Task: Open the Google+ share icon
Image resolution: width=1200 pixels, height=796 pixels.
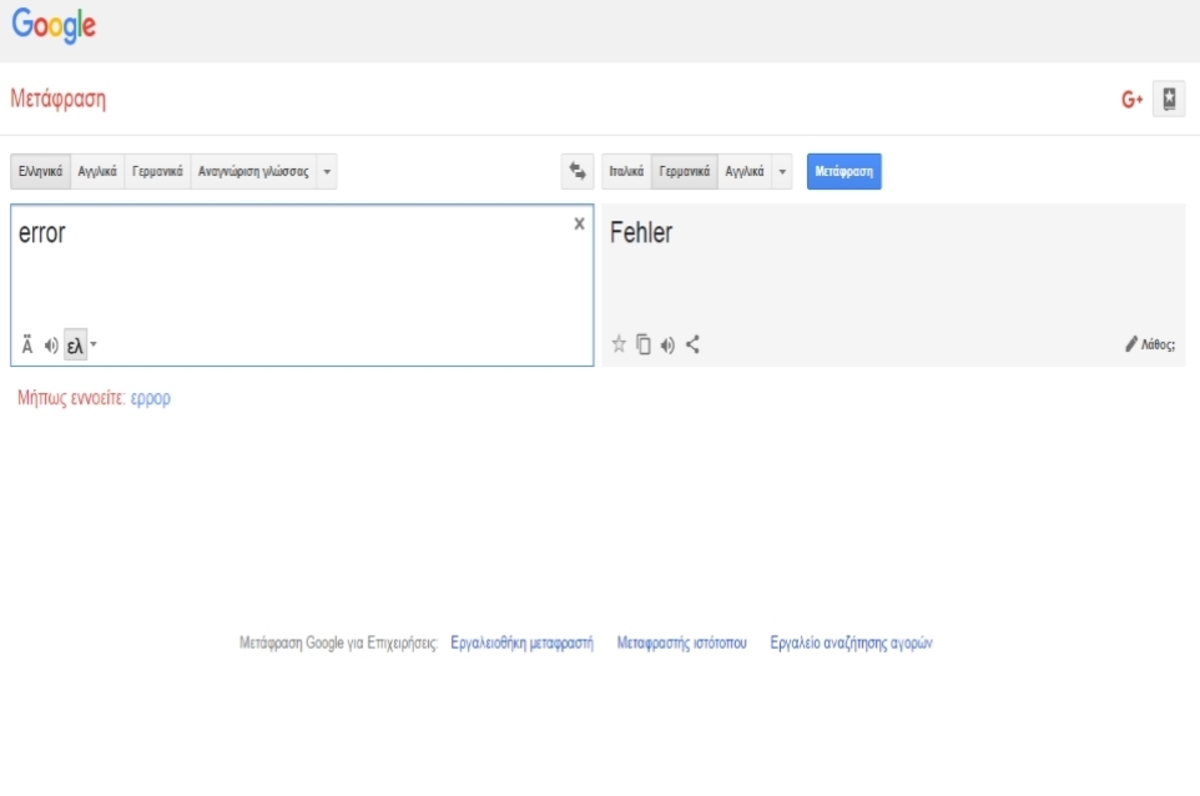Action: (1132, 99)
